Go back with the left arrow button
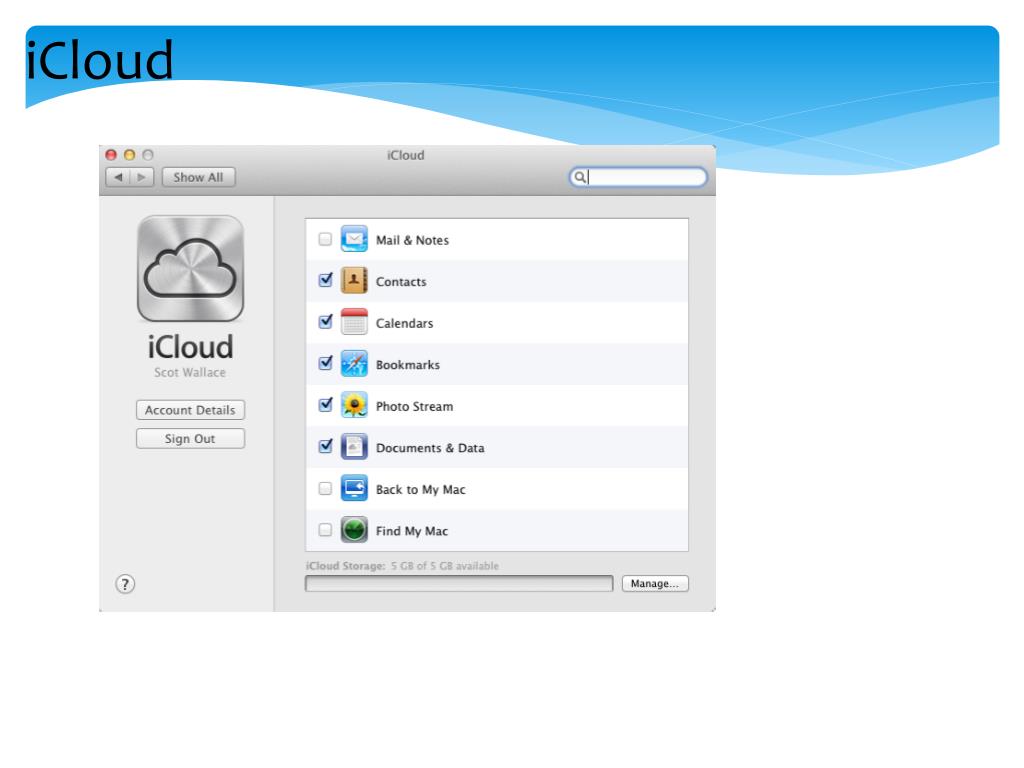 (x=118, y=177)
